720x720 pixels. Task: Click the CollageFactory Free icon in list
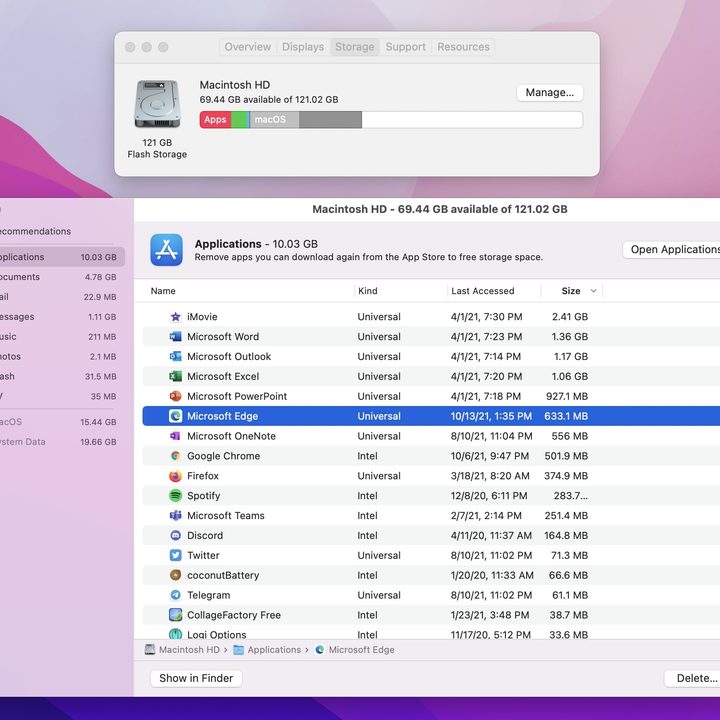pos(175,615)
